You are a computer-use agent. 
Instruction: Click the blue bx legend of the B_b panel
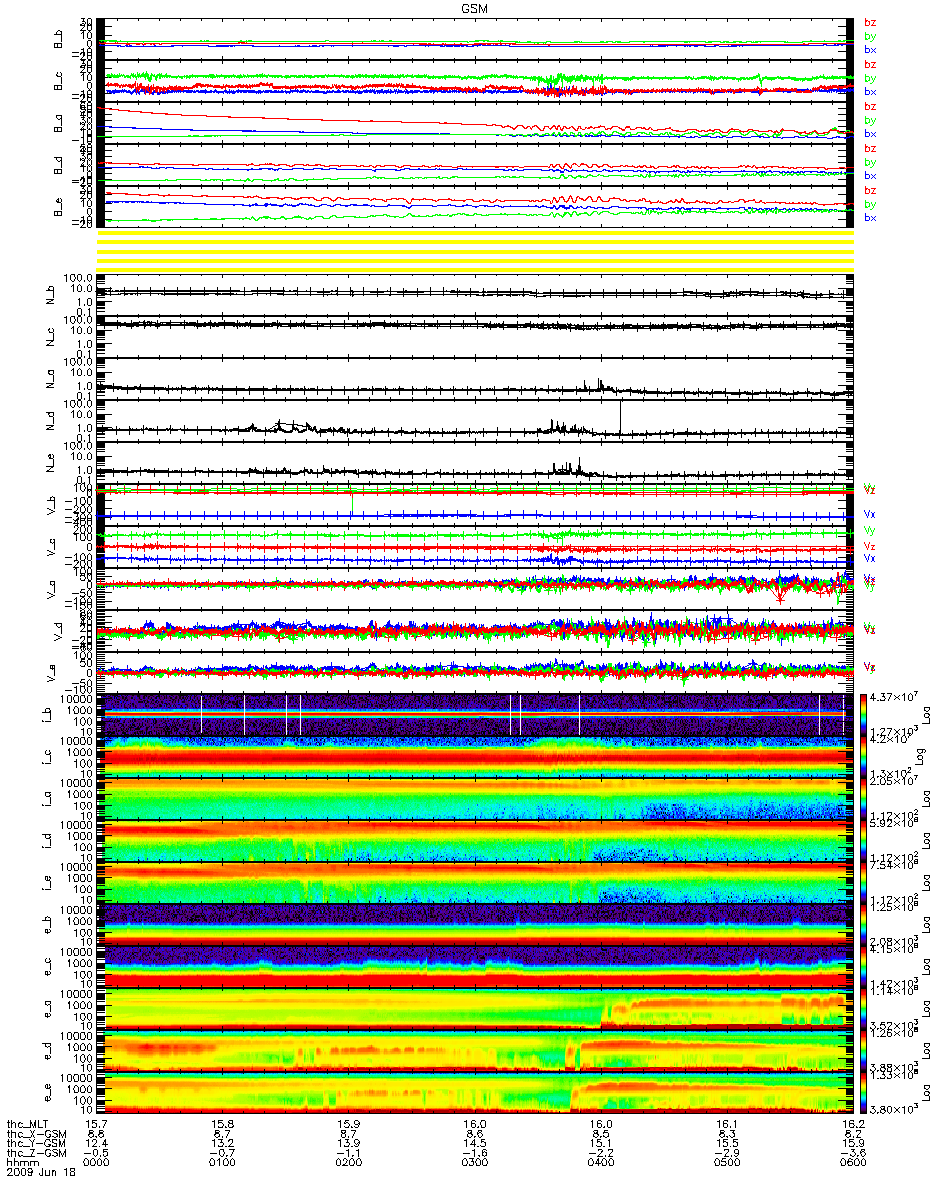point(870,50)
